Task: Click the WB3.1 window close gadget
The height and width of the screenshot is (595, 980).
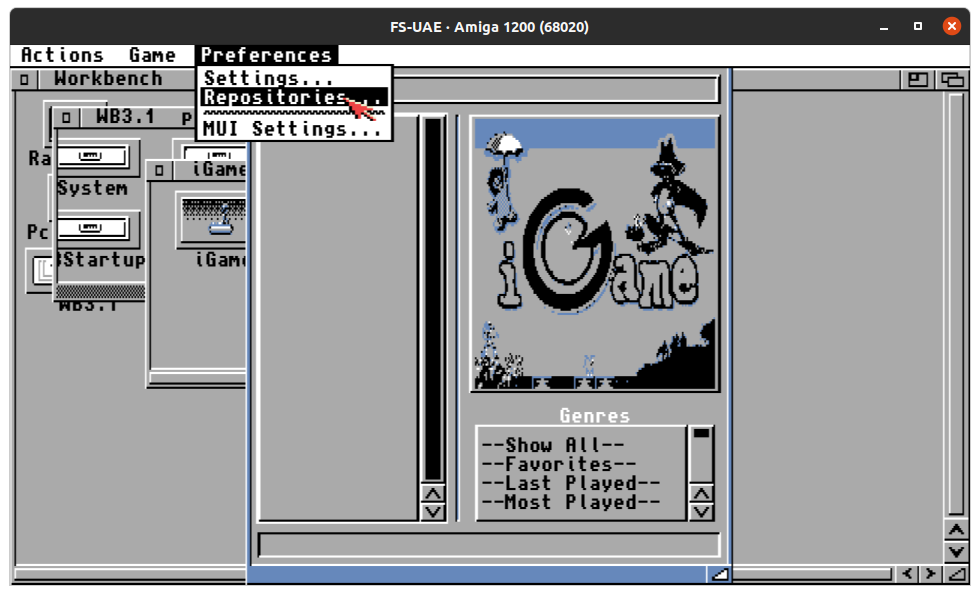Action: tap(67, 118)
